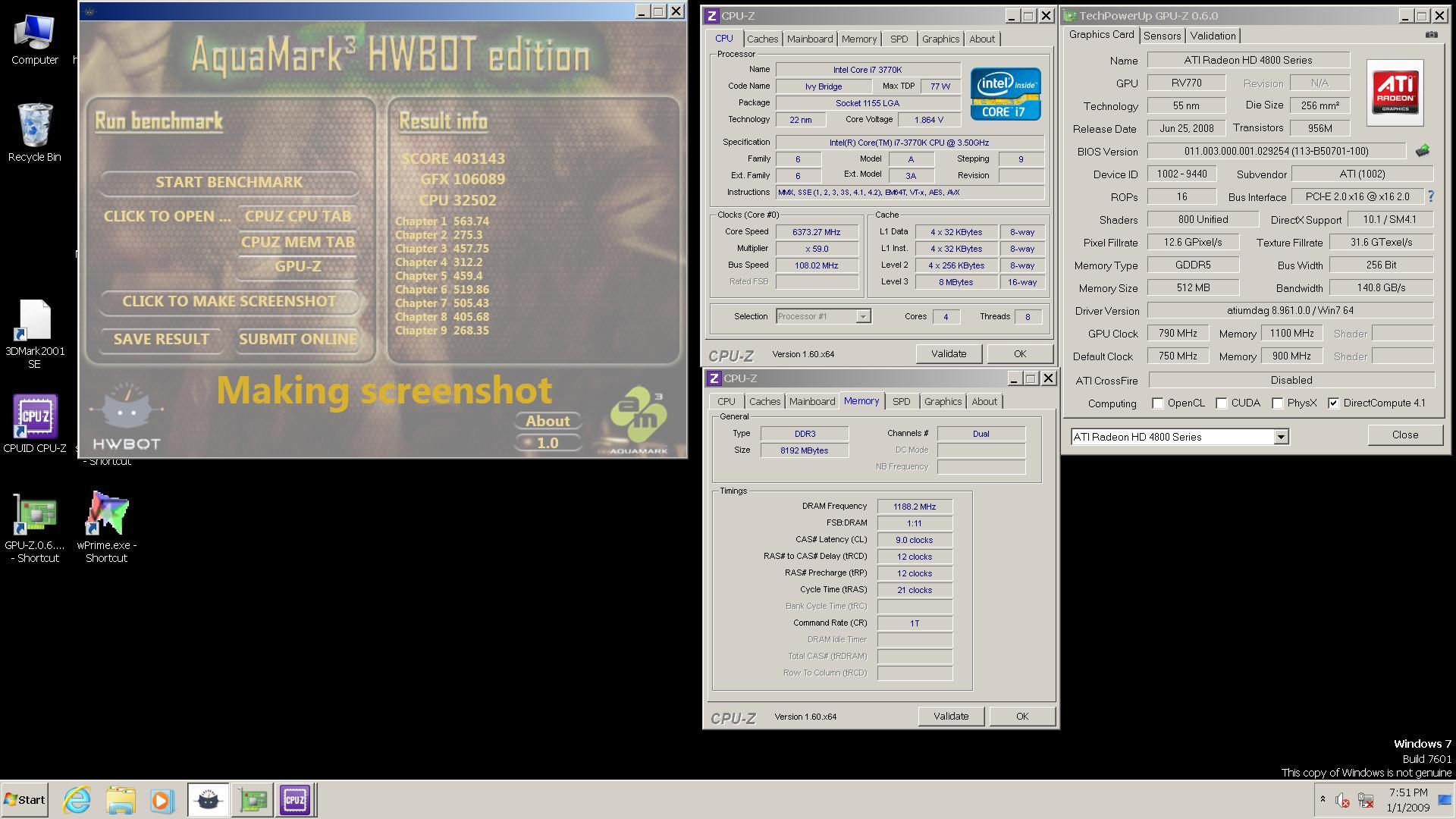The image size is (1456, 819).
Task: Click the Core Speed value 6373.27 MHz
Action: [816, 232]
